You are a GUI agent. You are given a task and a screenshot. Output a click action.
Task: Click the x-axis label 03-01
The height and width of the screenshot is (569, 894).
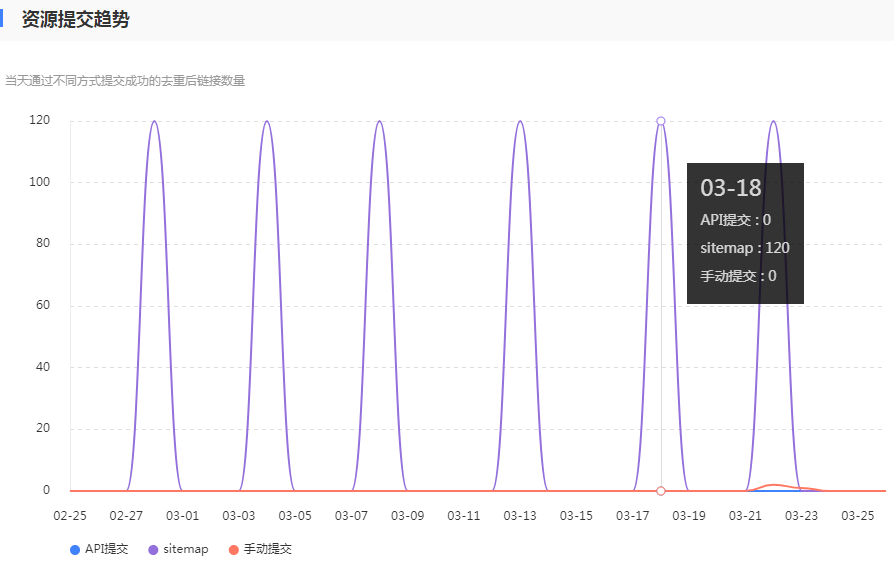pos(182,516)
